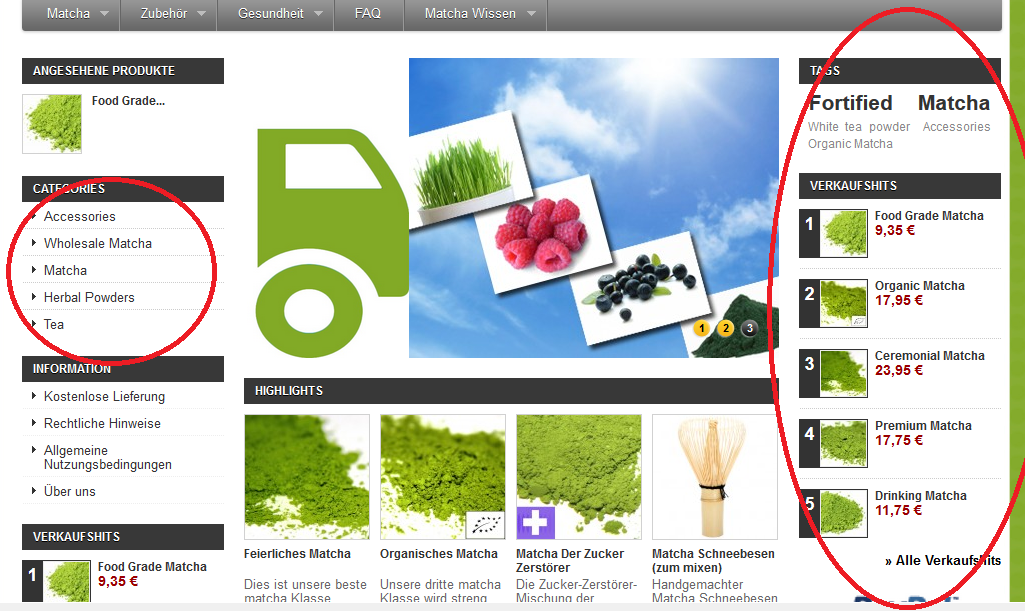Screen dimensions: 1025x611
Task: Click the rank 2 Organic Matcha thumbnail
Action: [x=844, y=303]
